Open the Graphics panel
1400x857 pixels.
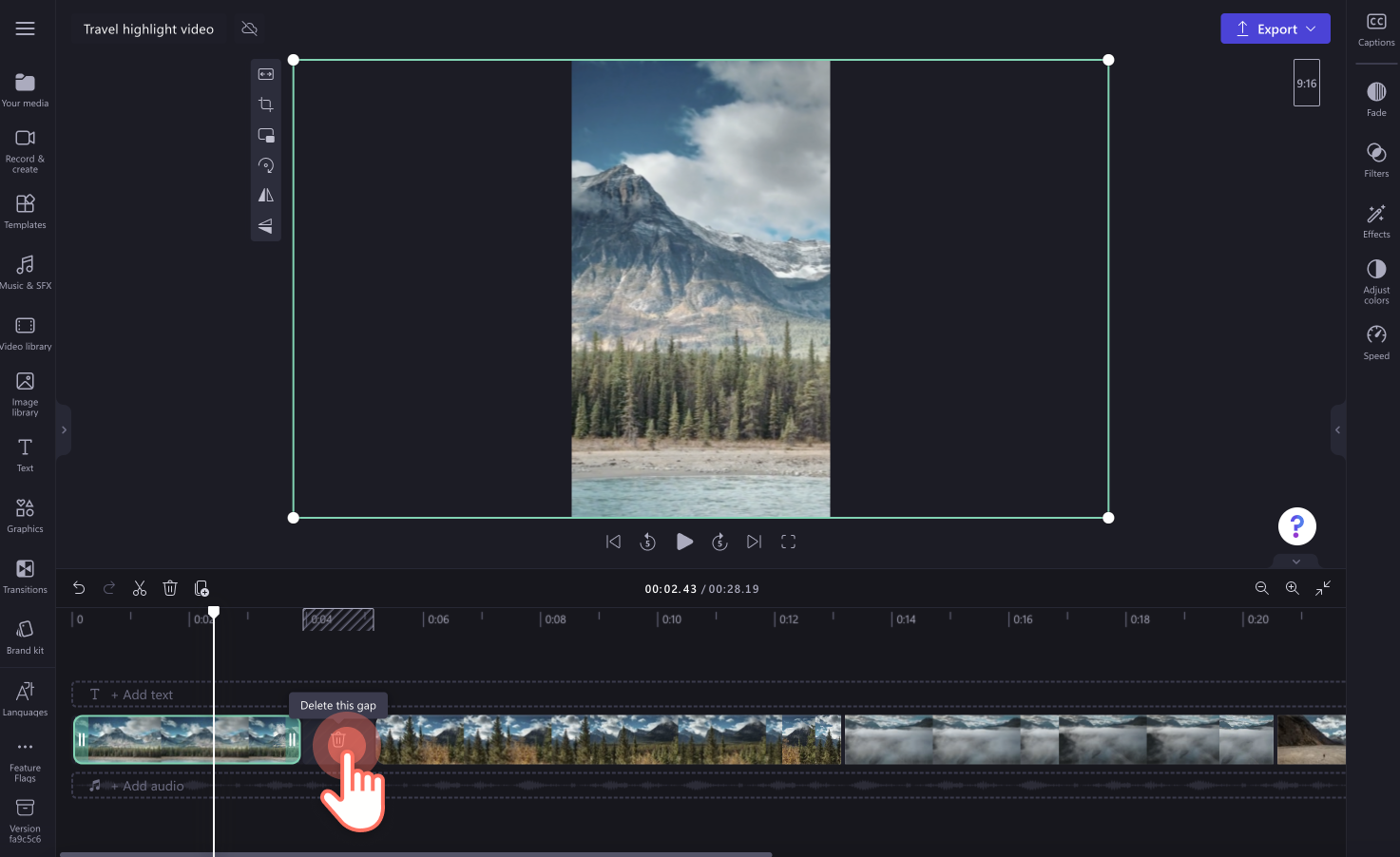pos(26,516)
